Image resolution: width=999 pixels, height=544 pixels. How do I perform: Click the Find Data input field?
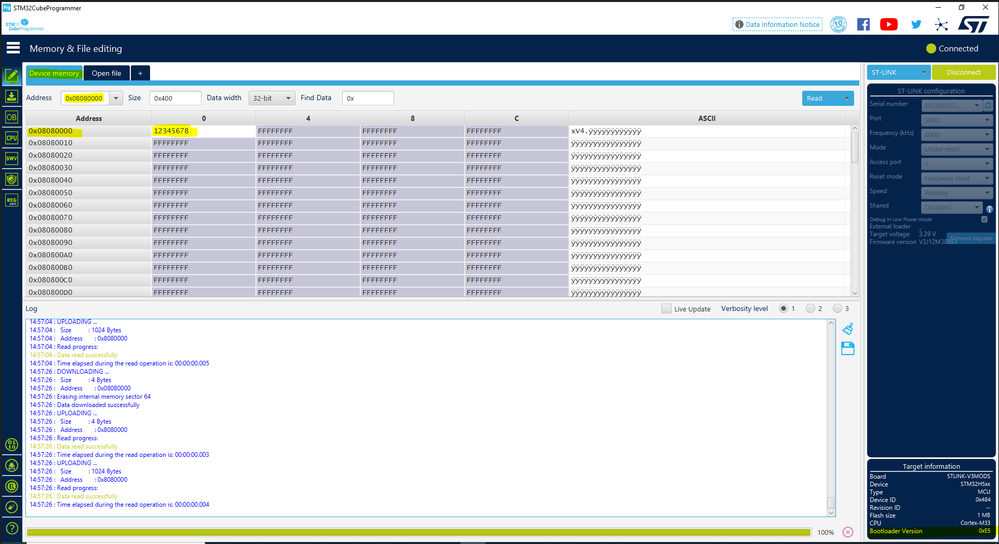point(368,98)
